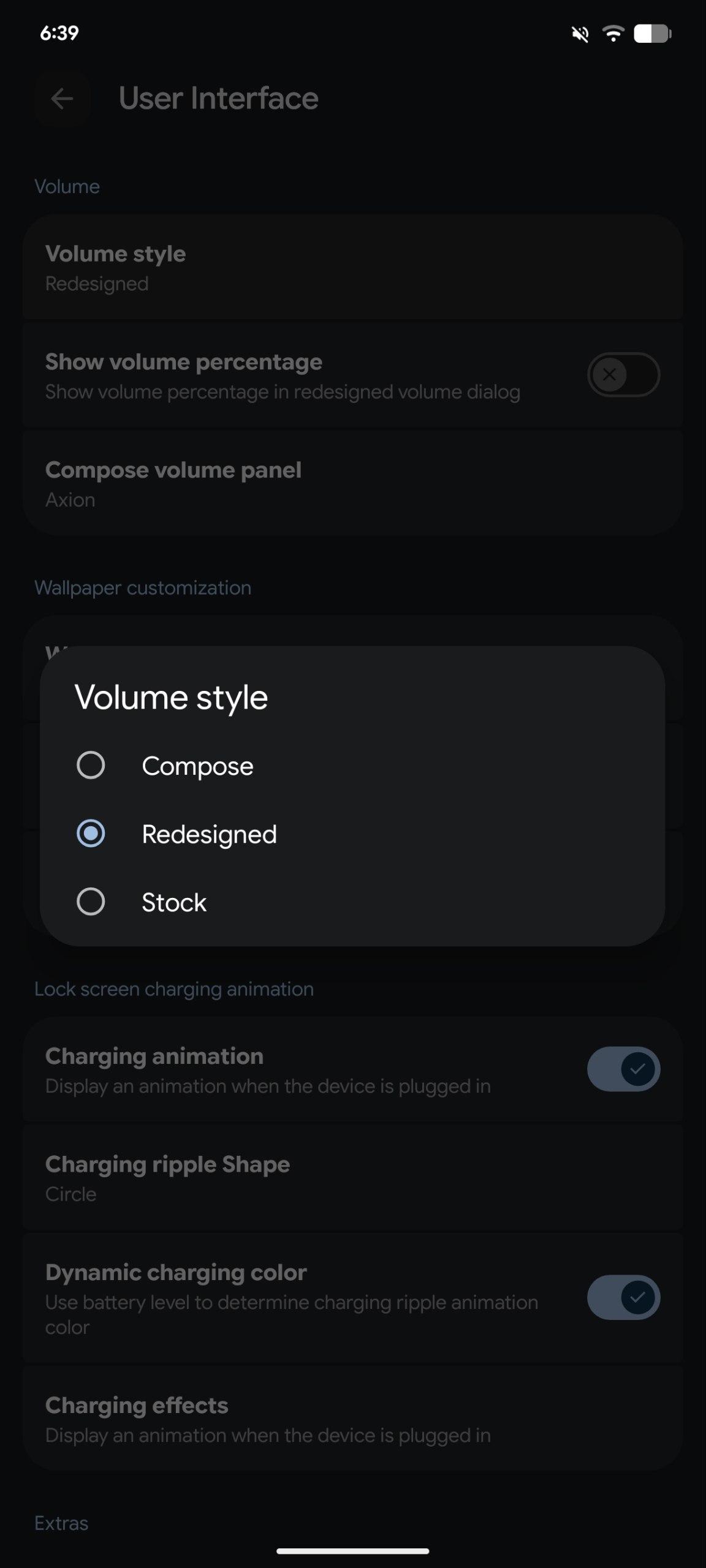Image resolution: width=706 pixels, height=1568 pixels.
Task: Tap the User Interface page title
Action: tap(219, 99)
